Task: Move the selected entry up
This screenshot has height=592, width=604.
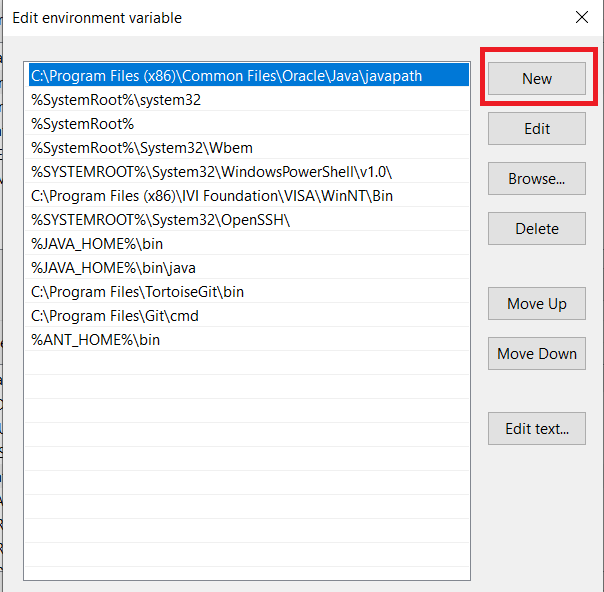Action: [x=537, y=304]
